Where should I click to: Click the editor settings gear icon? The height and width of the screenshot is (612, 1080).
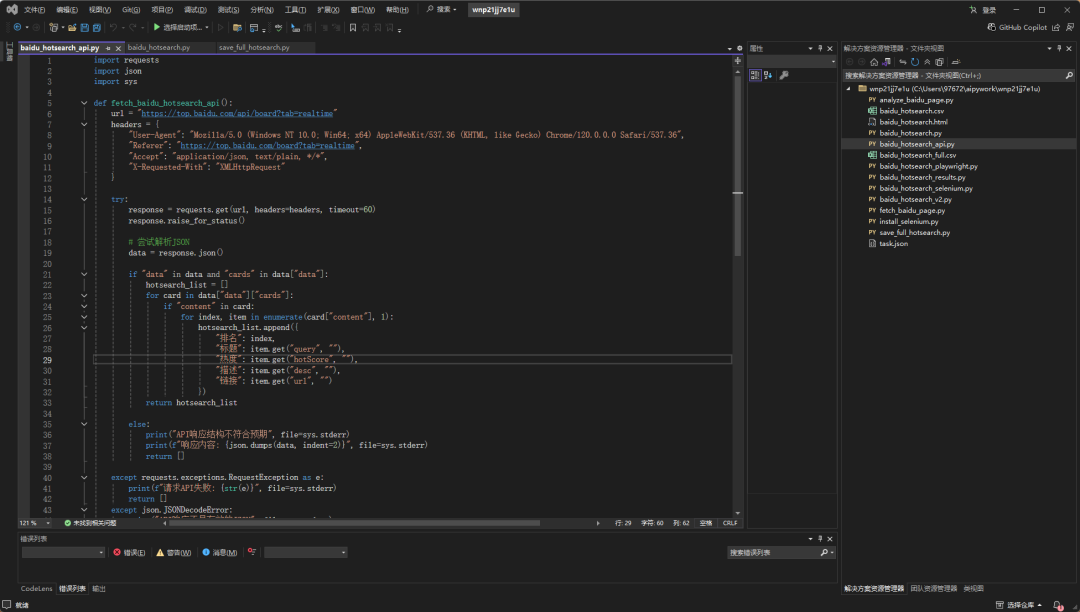[x=740, y=48]
